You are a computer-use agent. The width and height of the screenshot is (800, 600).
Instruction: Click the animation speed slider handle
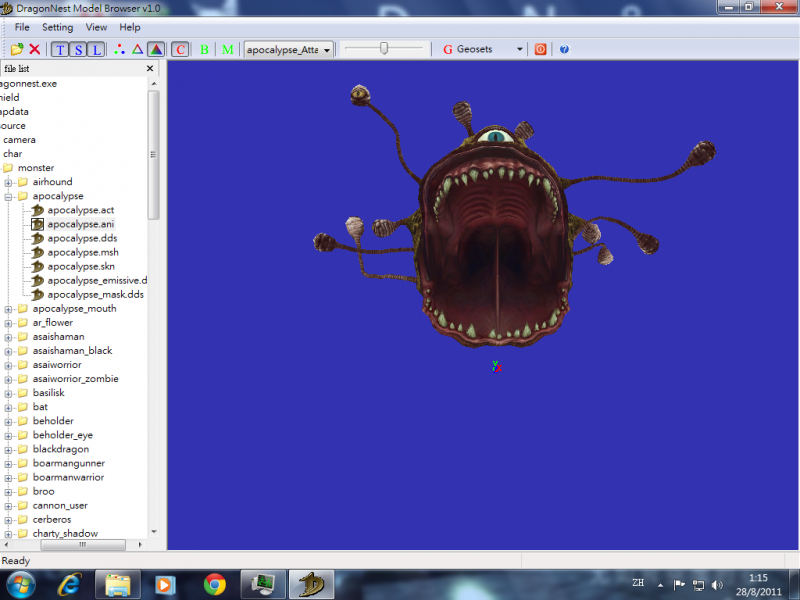[384, 48]
